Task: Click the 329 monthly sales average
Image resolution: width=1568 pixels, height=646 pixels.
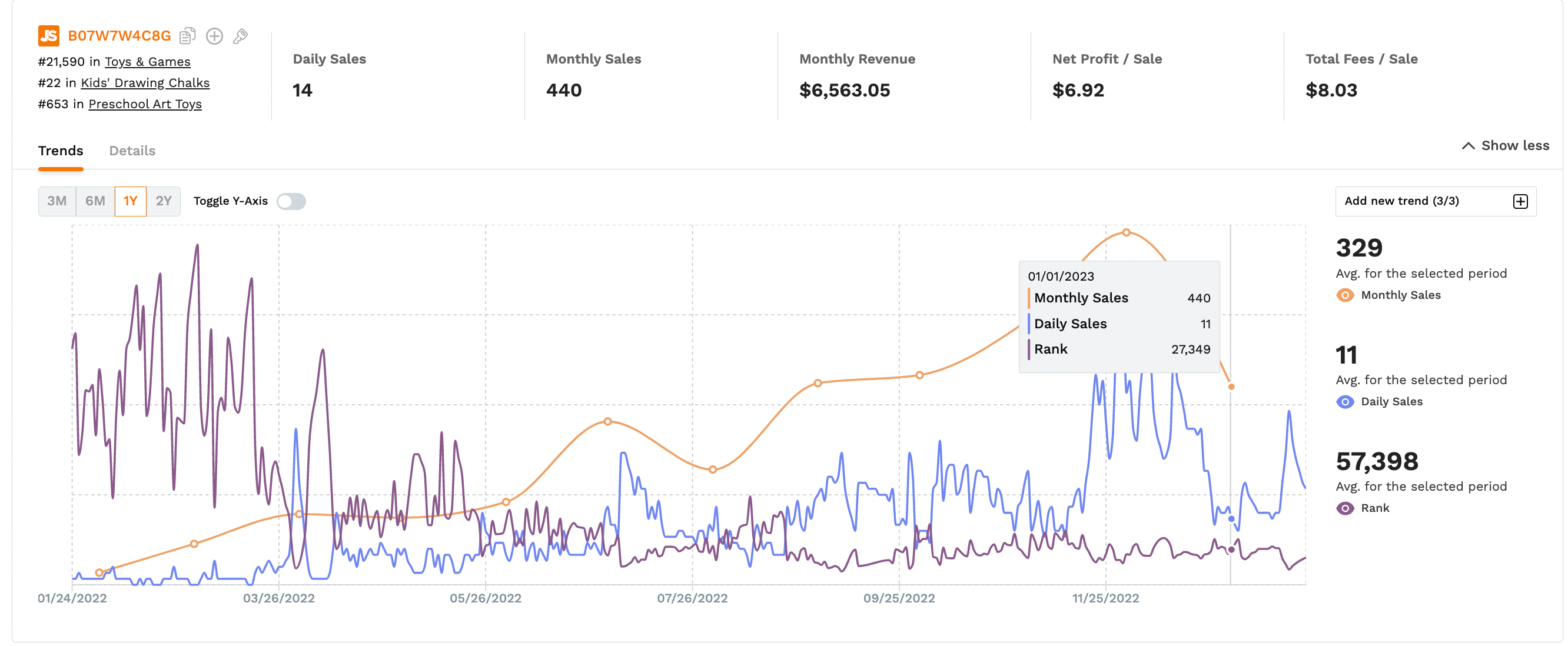Action: 1359,248
